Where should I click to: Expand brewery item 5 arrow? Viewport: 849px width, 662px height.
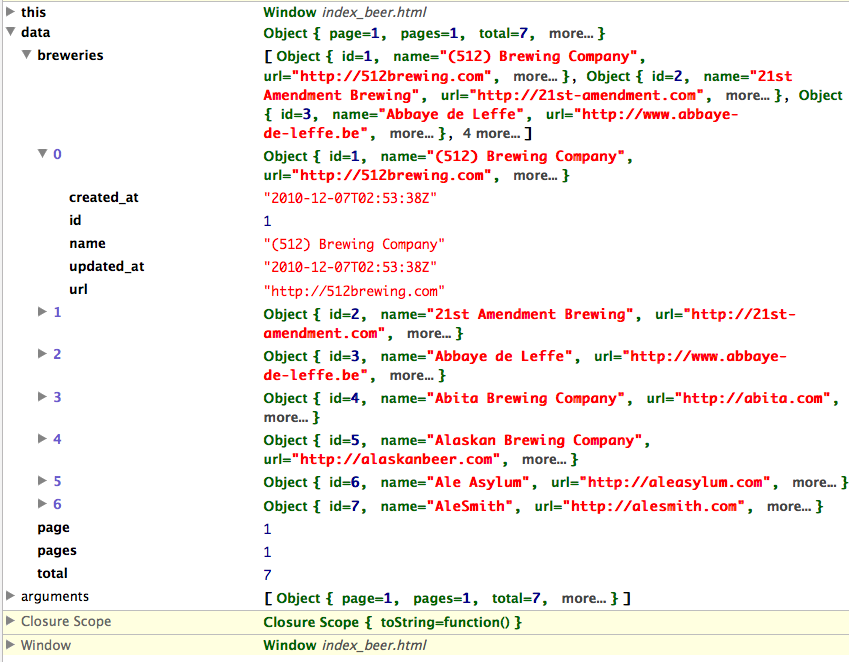point(42,480)
